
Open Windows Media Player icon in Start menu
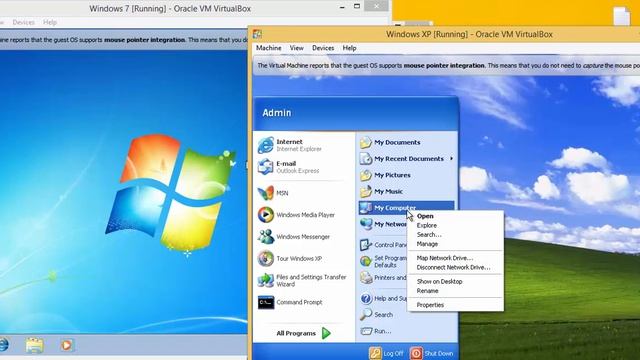266,215
